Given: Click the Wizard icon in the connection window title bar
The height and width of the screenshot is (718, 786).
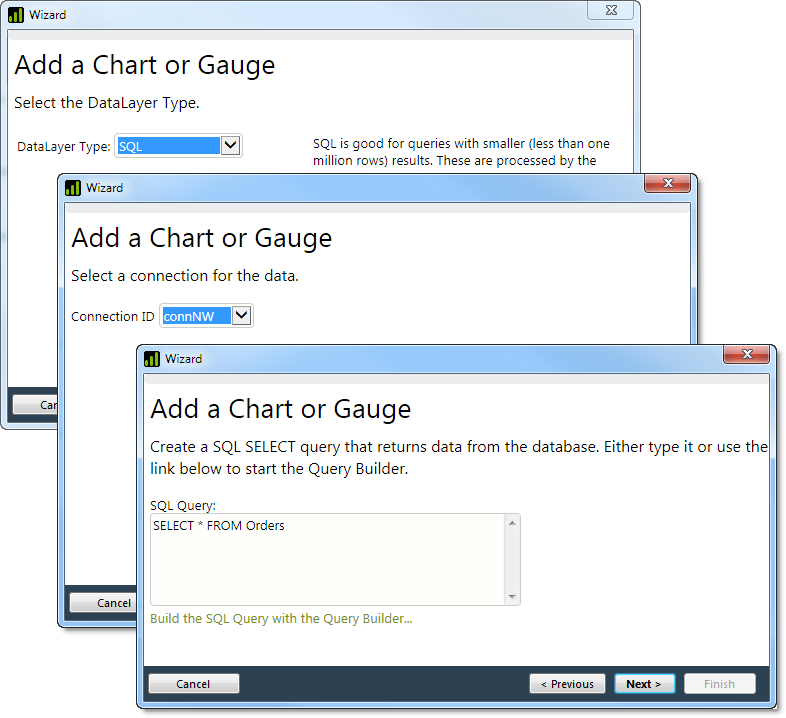Looking at the screenshot, I should tap(73, 188).
